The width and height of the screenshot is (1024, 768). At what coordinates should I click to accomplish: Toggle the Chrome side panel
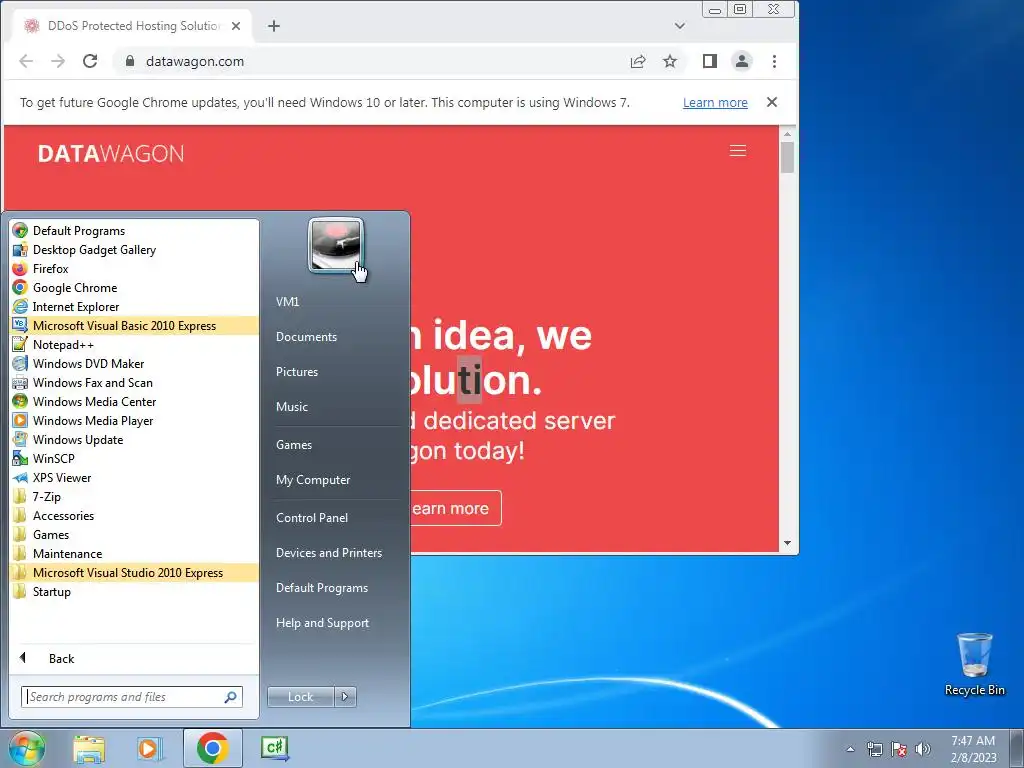pyautogui.click(x=710, y=61)
